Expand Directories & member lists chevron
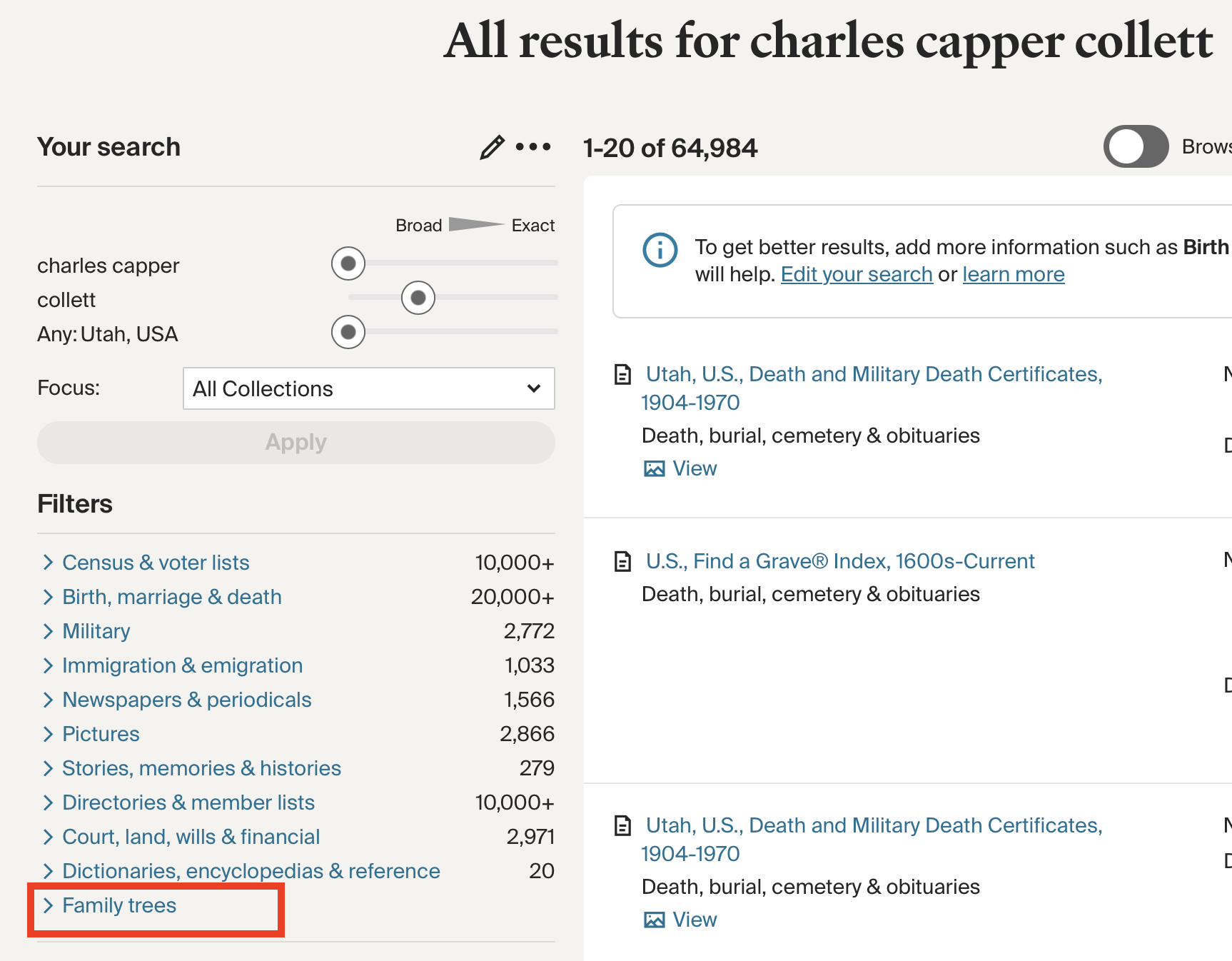The image size is (1232, 961). tap(48, 802)
